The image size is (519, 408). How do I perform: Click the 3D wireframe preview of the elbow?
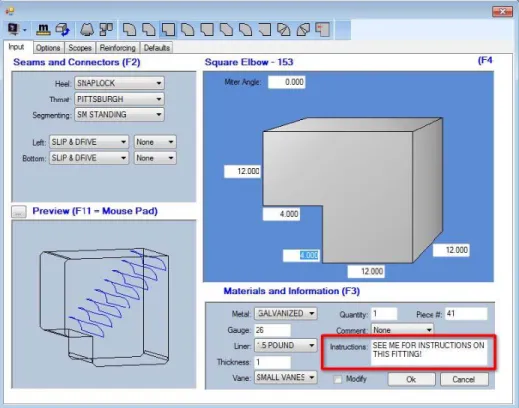click(104, 307)
